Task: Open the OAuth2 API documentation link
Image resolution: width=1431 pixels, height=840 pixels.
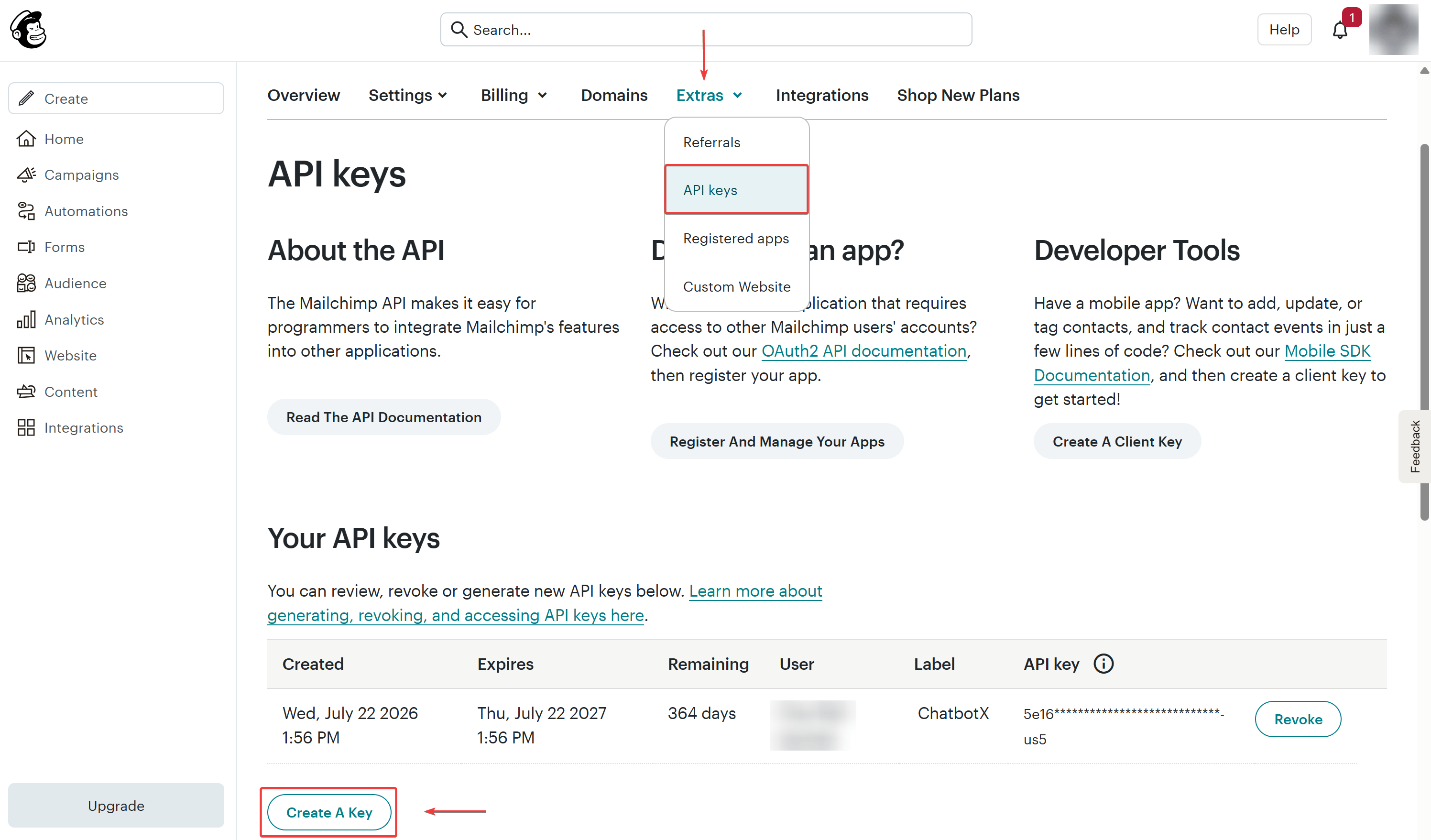Action: (864, 351)
